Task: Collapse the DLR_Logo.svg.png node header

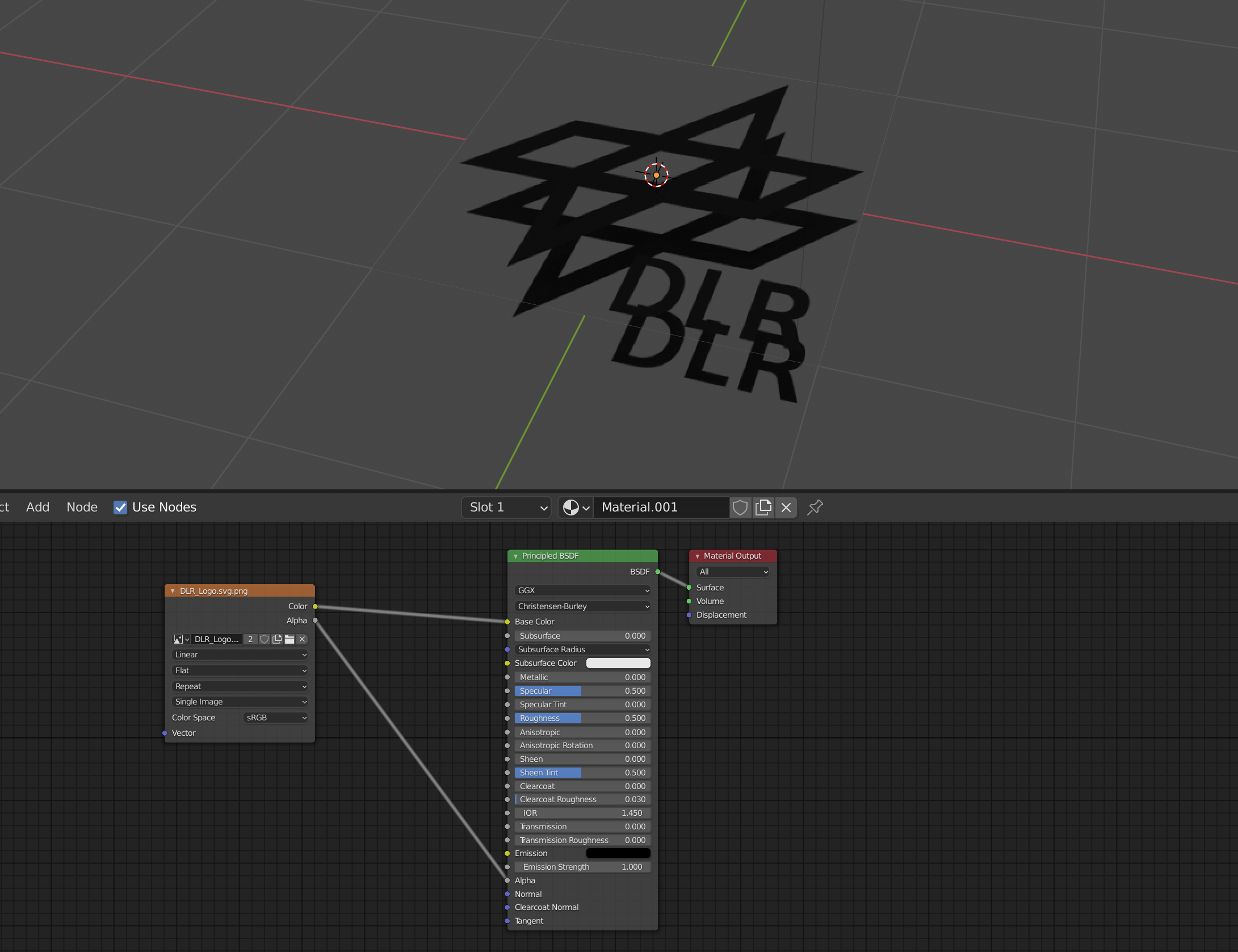Action: (x=173, y=591)
